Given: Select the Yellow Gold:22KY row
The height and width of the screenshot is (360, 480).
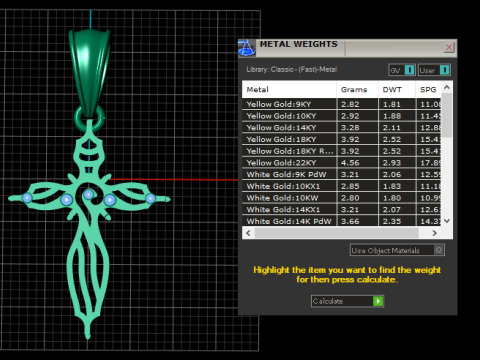Looking at the screenshot, I should pyautogui.click(x=342, y=163).
